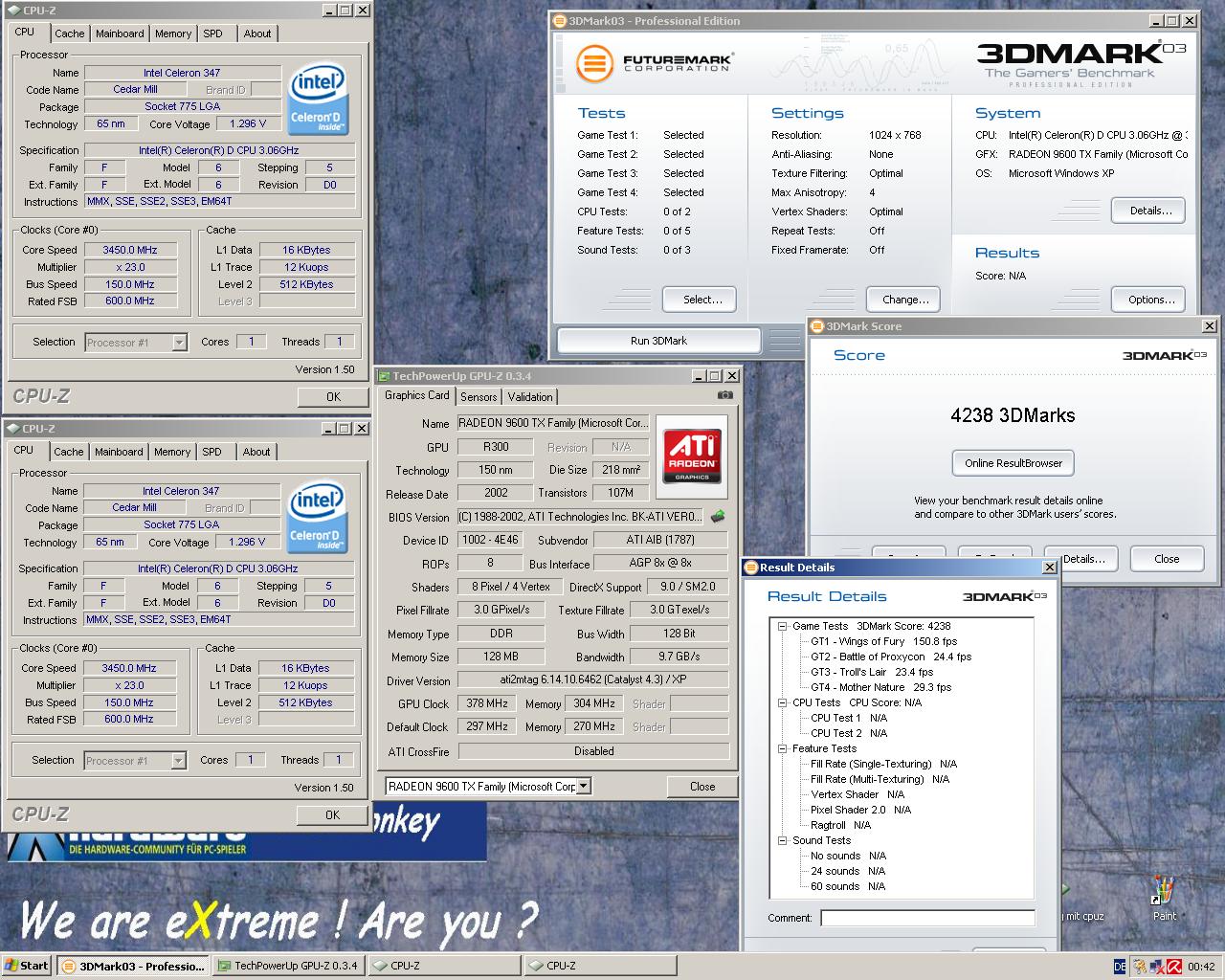Screen dimensions: 1225x980
Task: Switch to Validation tab in GPU-Z
Action: pos(530,396)
